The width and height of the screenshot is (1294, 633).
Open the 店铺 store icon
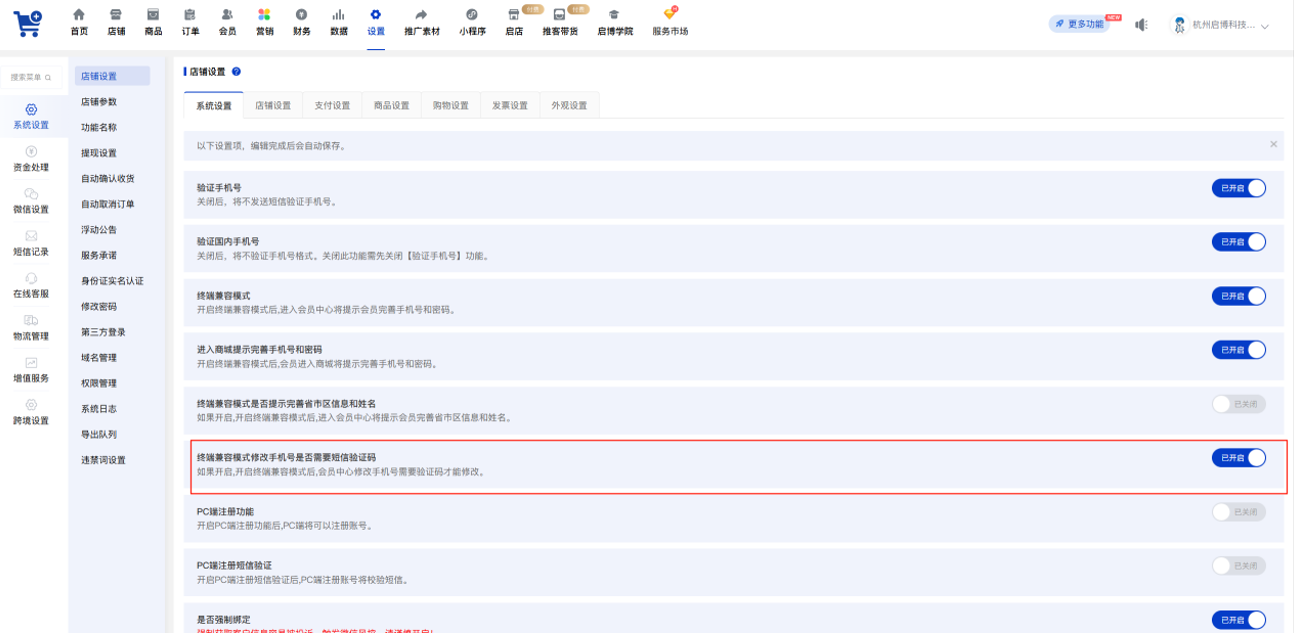(x=116, y=15)
